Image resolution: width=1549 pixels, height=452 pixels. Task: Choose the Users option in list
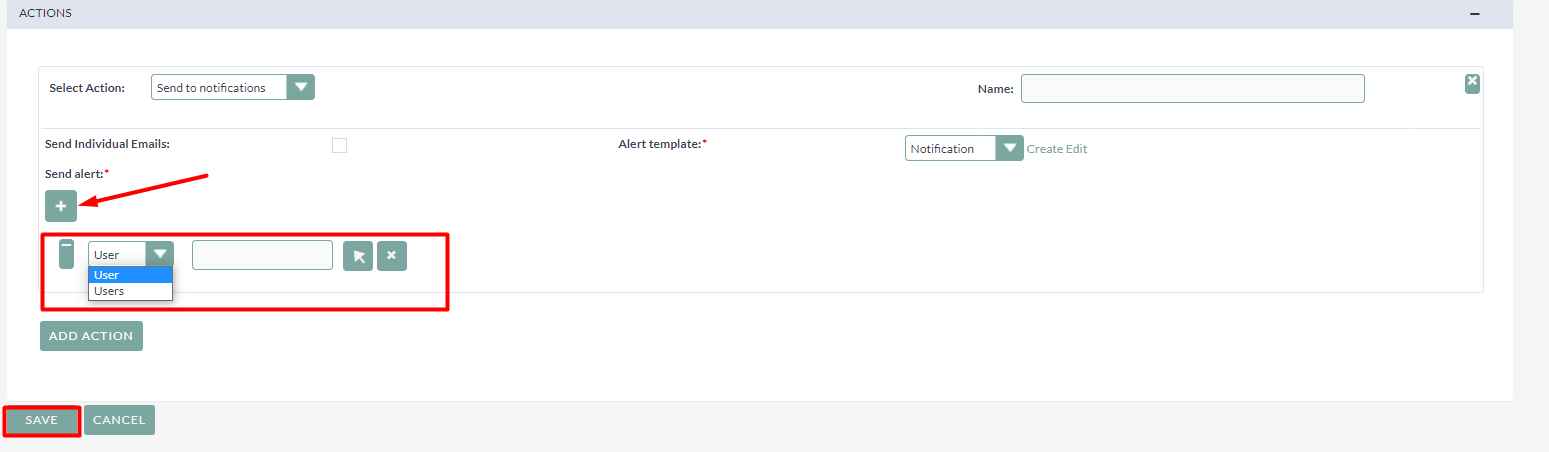point(130,291)
